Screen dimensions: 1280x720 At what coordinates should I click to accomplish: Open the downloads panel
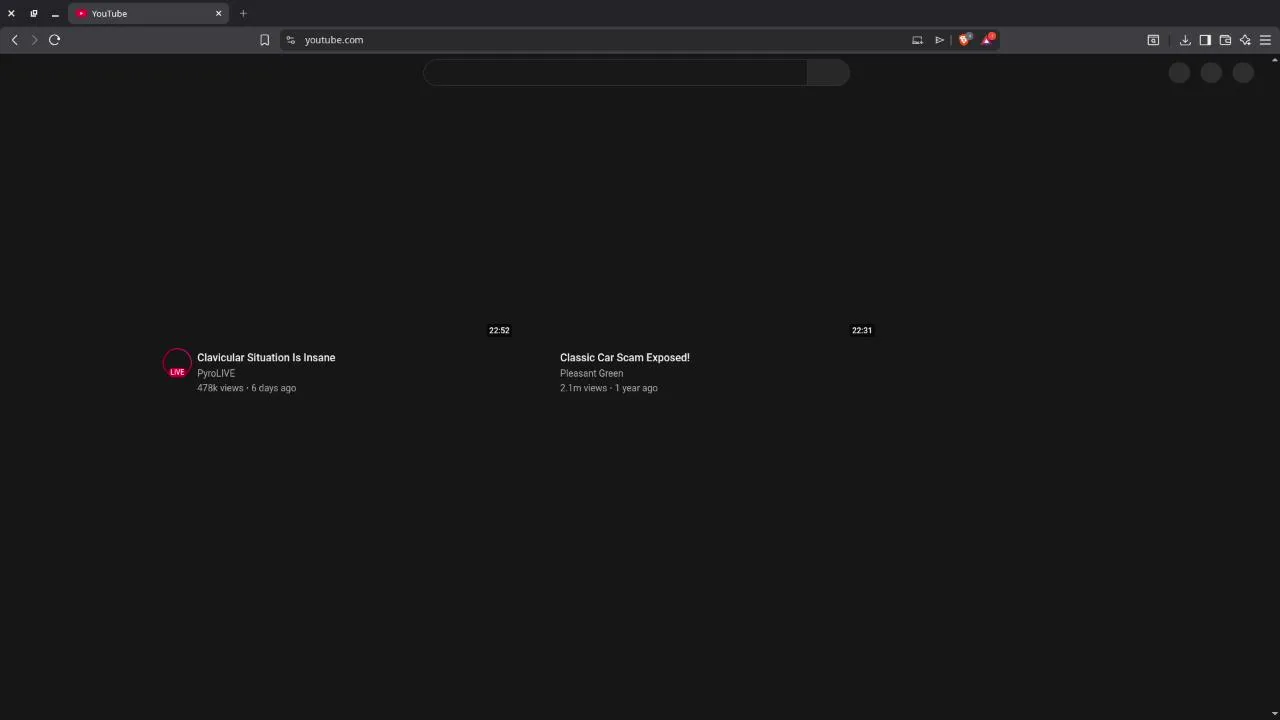[1185, 40]
